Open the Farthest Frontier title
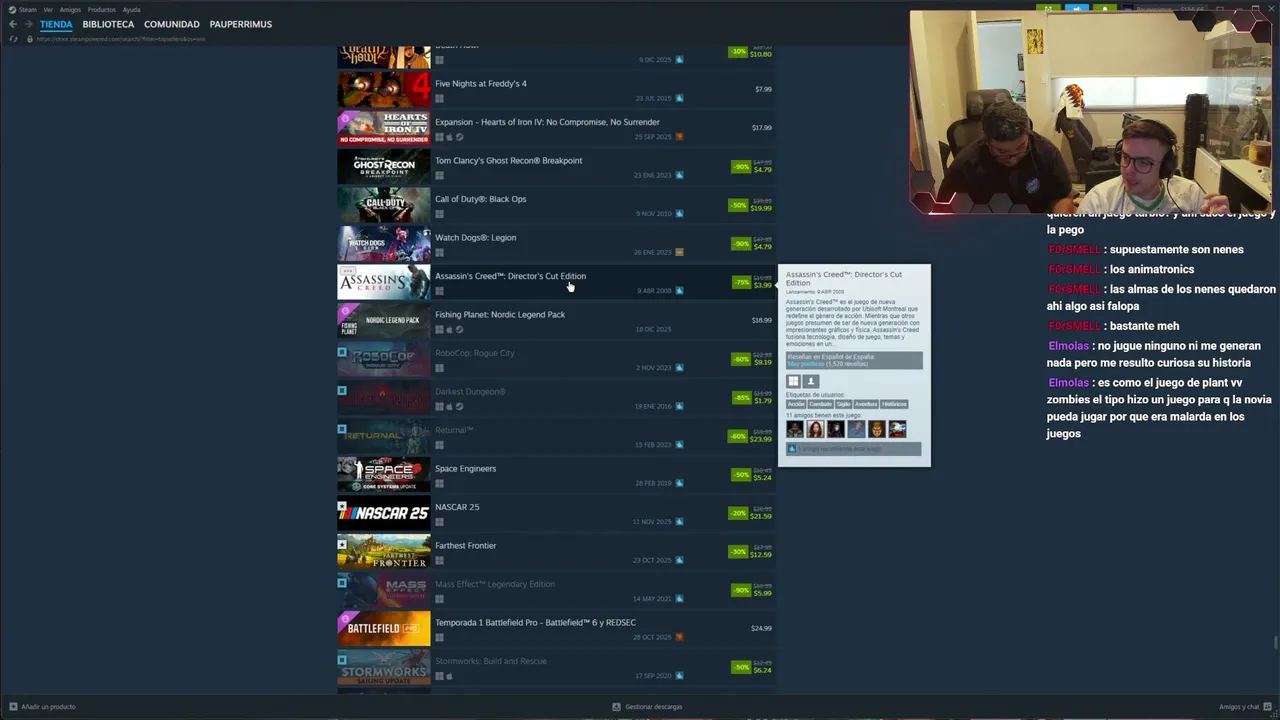Viewport: 1280px width, 720px height. 465,546
